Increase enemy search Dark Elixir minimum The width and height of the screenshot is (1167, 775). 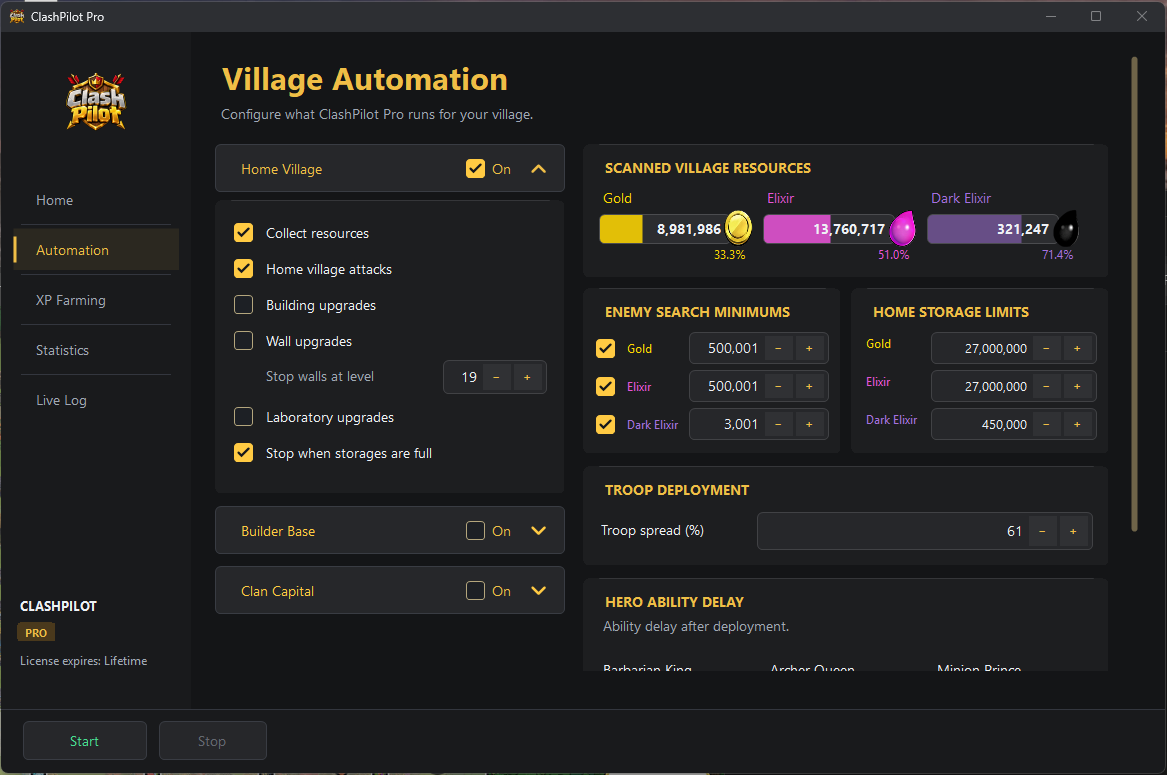(809, 424)
